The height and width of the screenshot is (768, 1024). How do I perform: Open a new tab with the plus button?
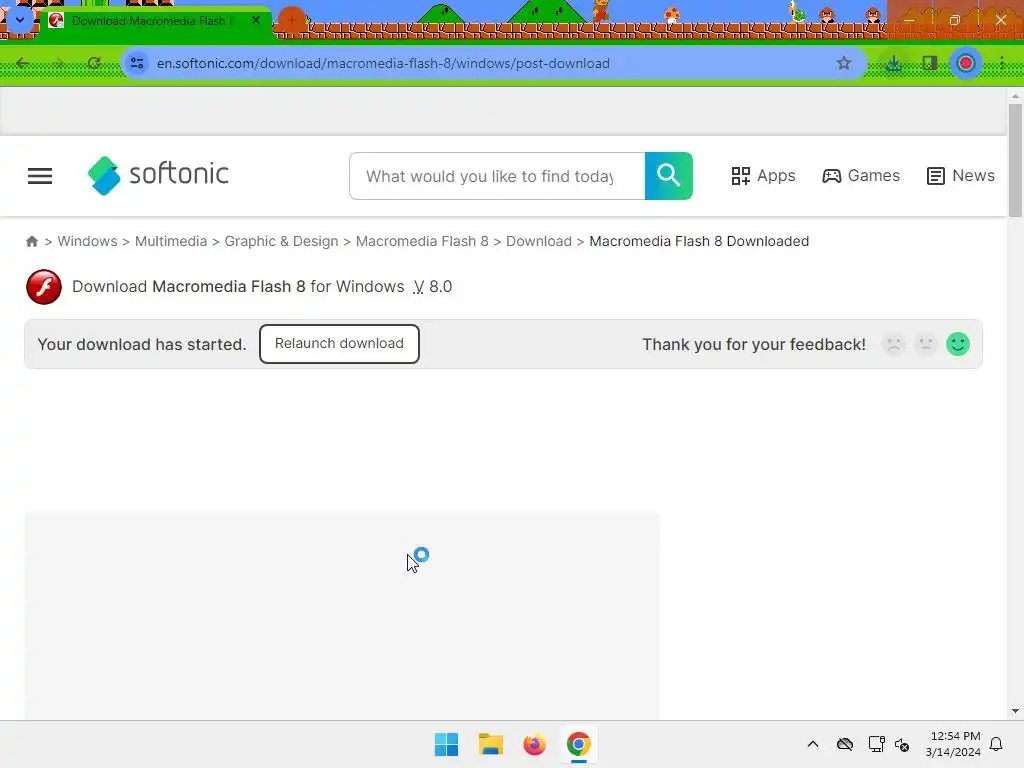pos(292,21)
